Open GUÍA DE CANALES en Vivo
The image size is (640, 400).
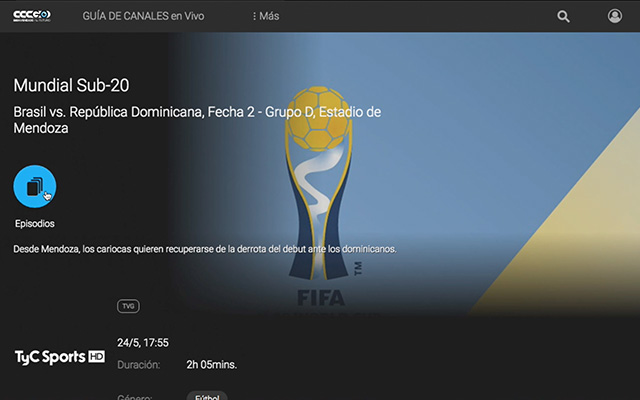point(143,16)
